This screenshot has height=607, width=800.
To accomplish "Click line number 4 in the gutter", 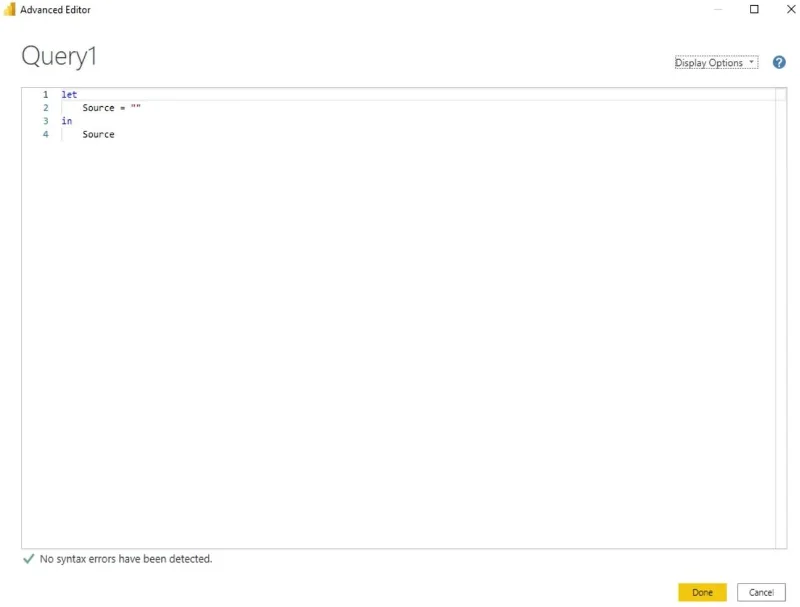I will coord(45,134).
